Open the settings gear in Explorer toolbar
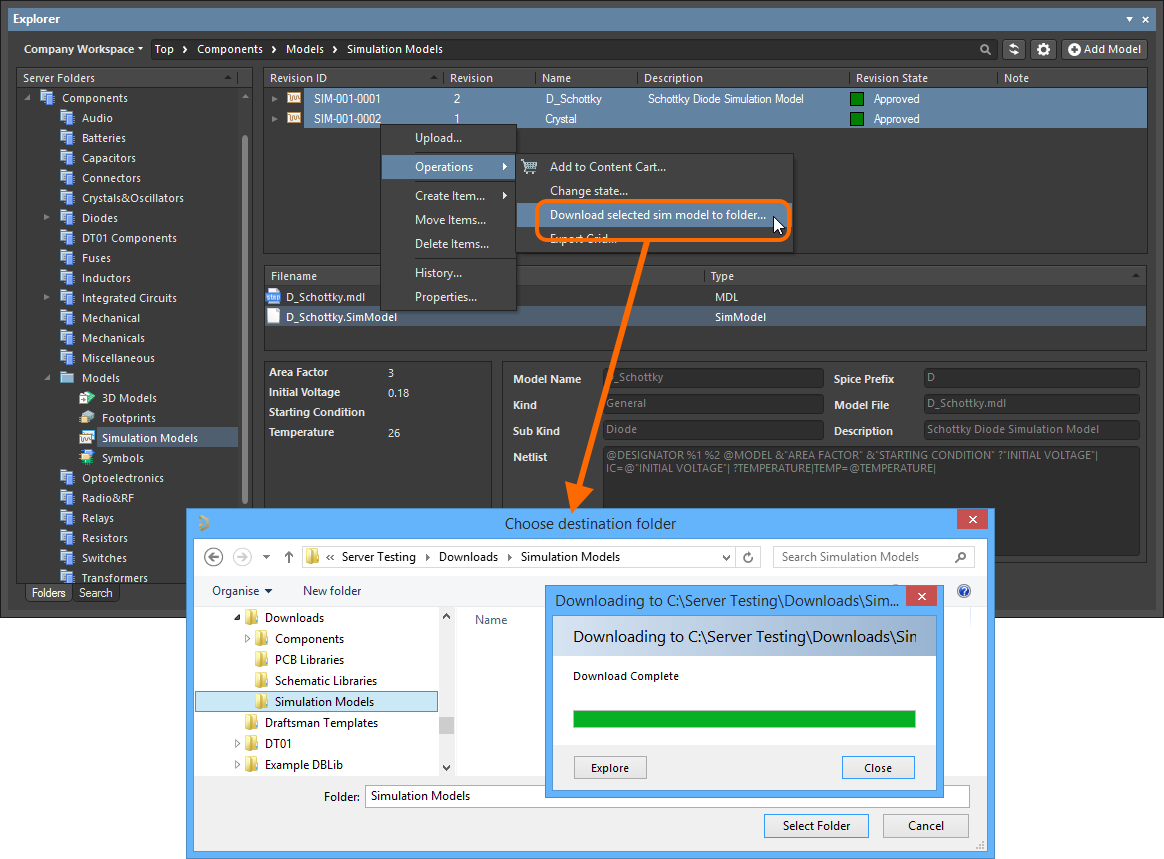This screenshot has height=859, width=1164. pos(1044,49)
